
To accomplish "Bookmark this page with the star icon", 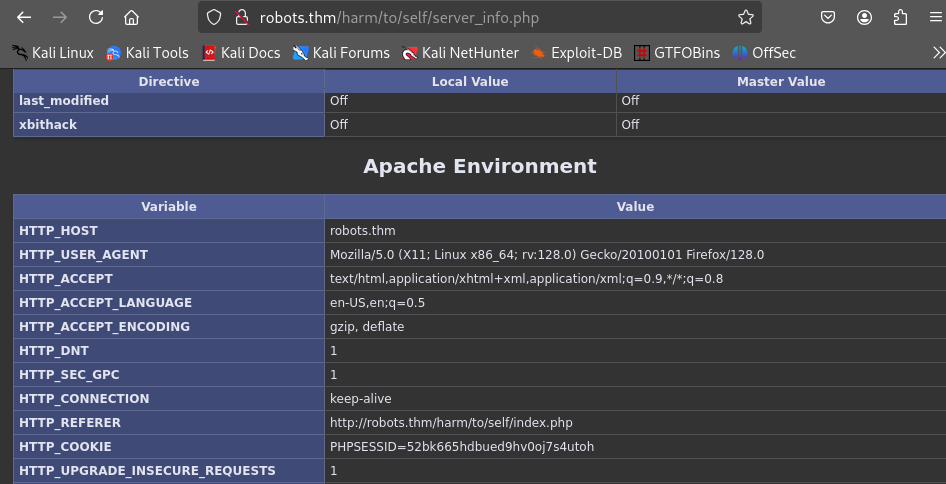I will (x=745, y=17).
